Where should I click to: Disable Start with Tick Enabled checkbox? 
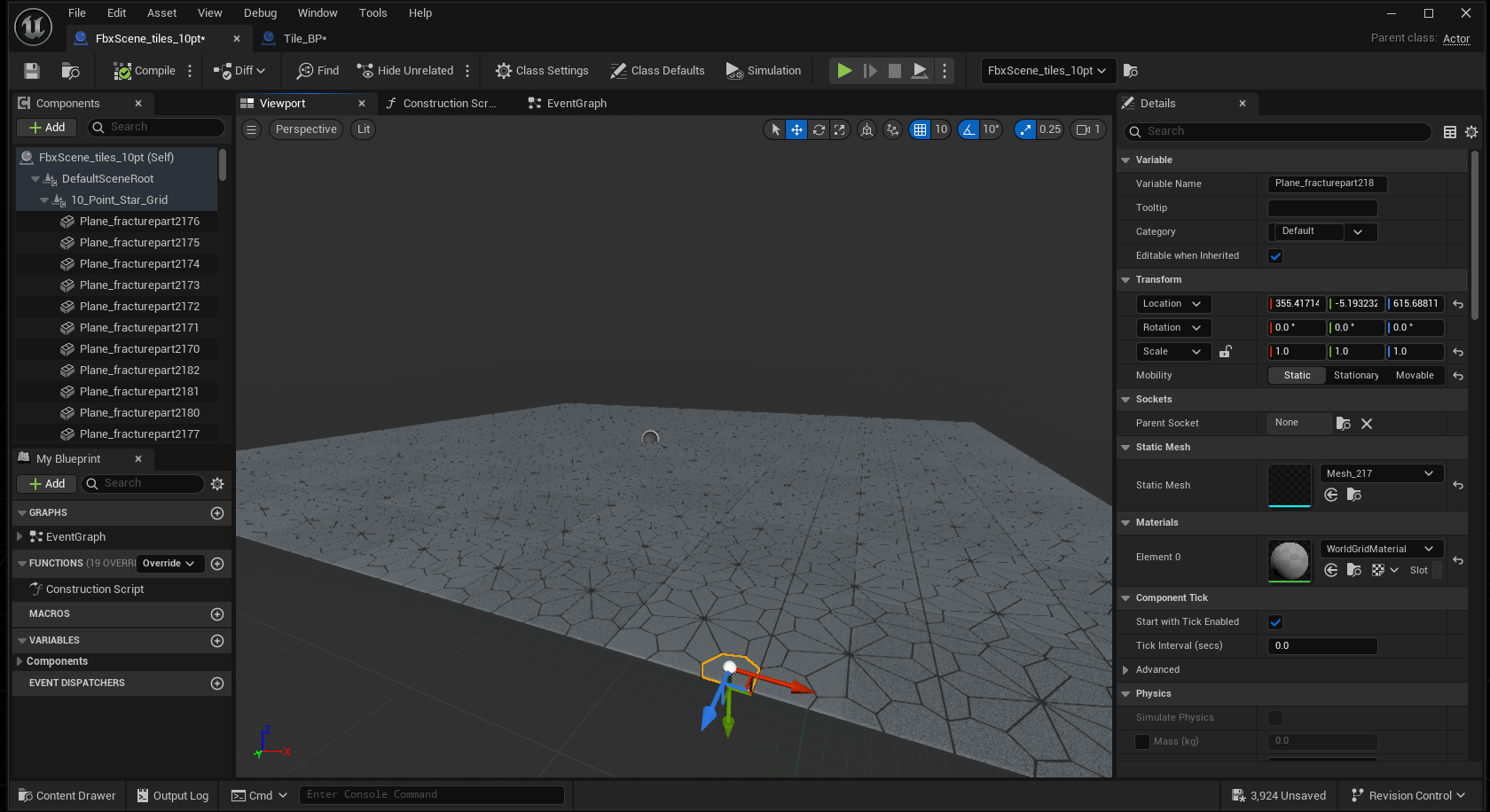1275,622
